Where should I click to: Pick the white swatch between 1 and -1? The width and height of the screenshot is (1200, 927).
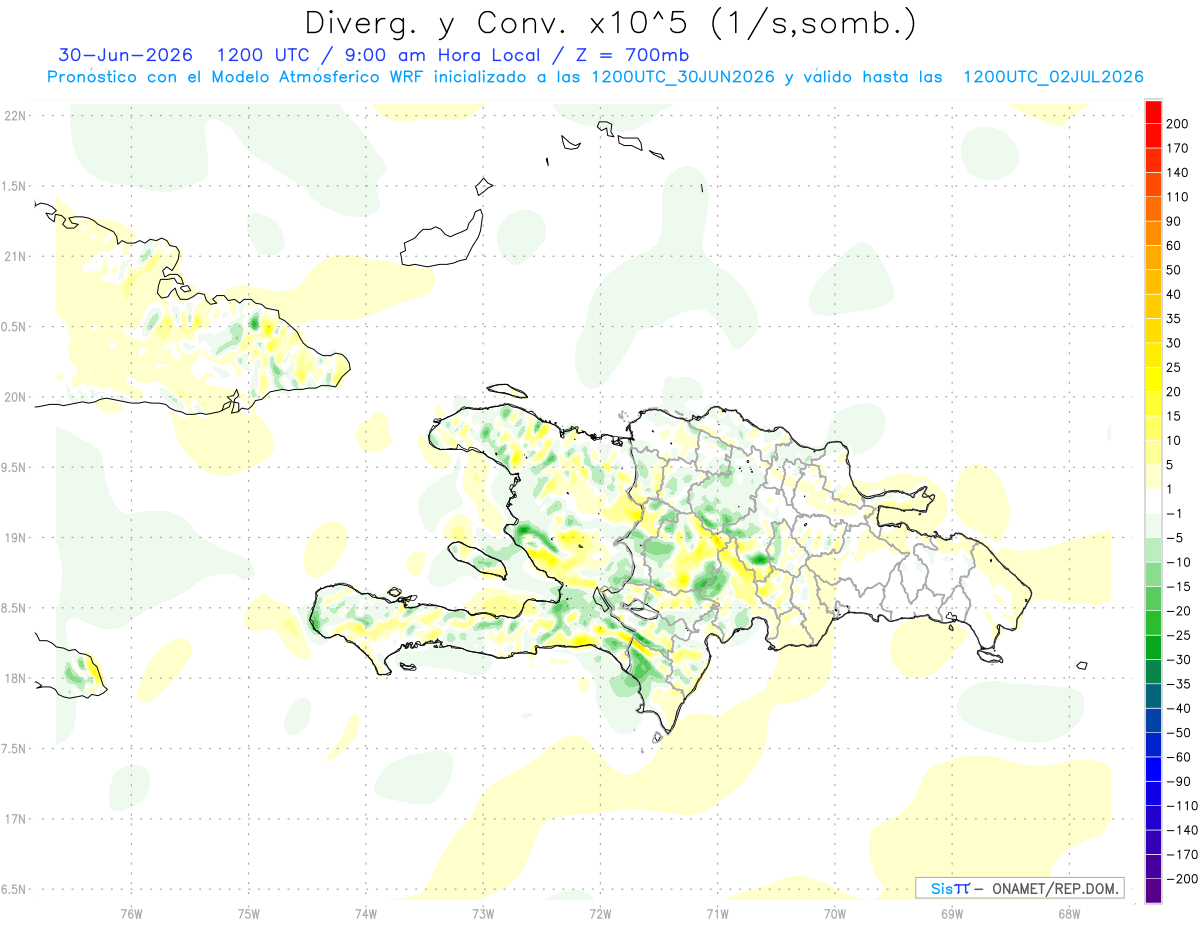coord(1153,502)
